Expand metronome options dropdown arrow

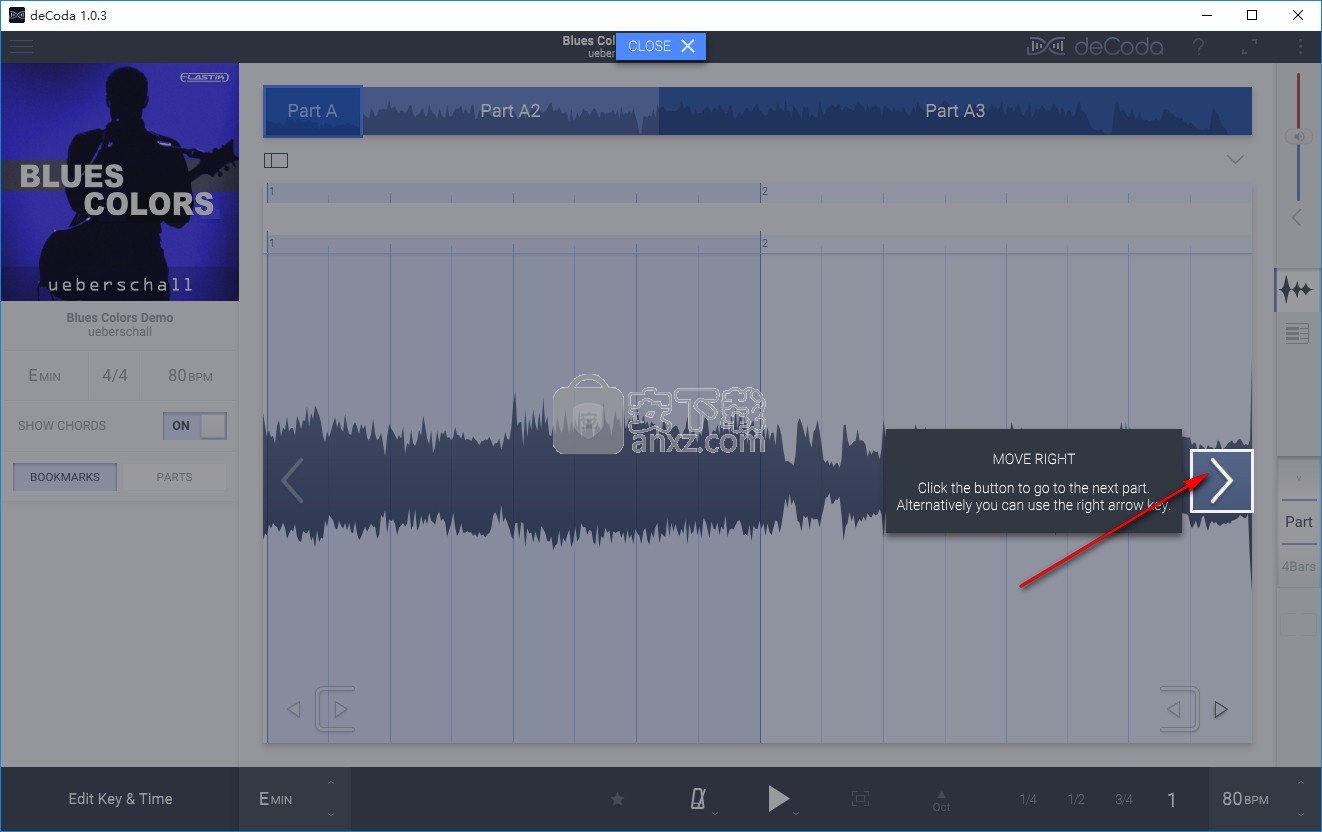715,814
